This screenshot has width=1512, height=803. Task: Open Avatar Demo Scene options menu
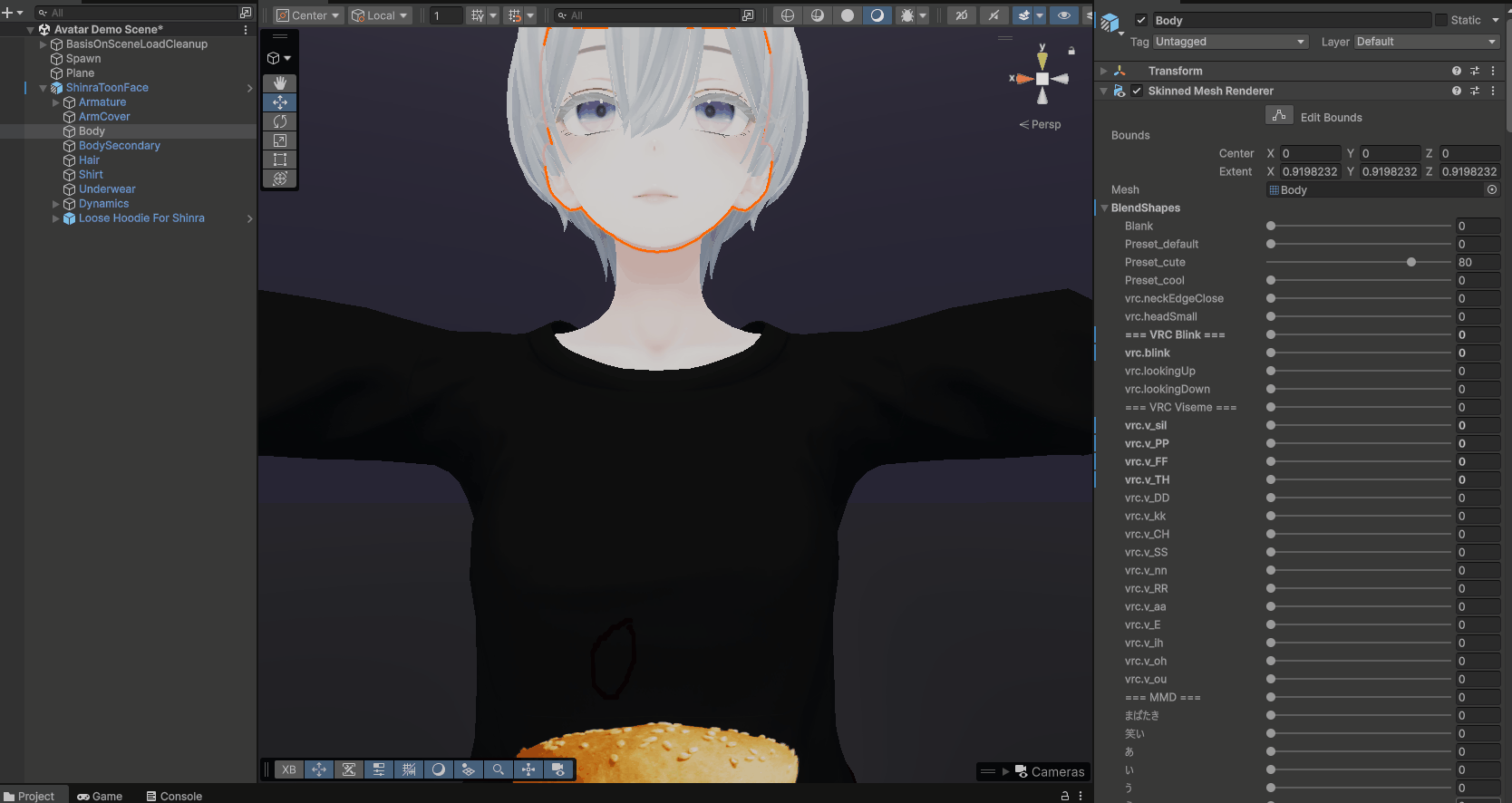(x=246, y=30)
